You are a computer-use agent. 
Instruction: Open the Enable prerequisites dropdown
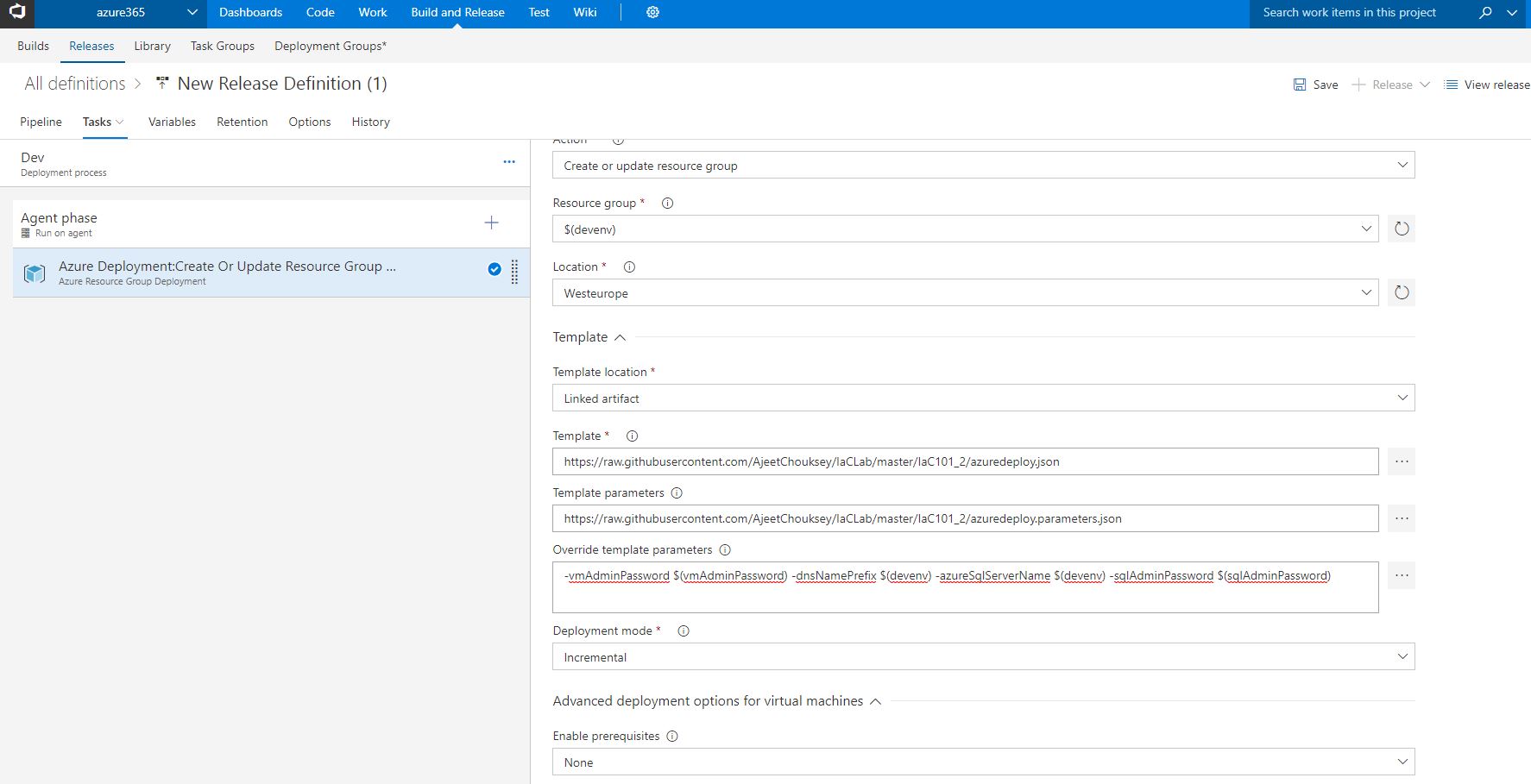click(983, 762)
